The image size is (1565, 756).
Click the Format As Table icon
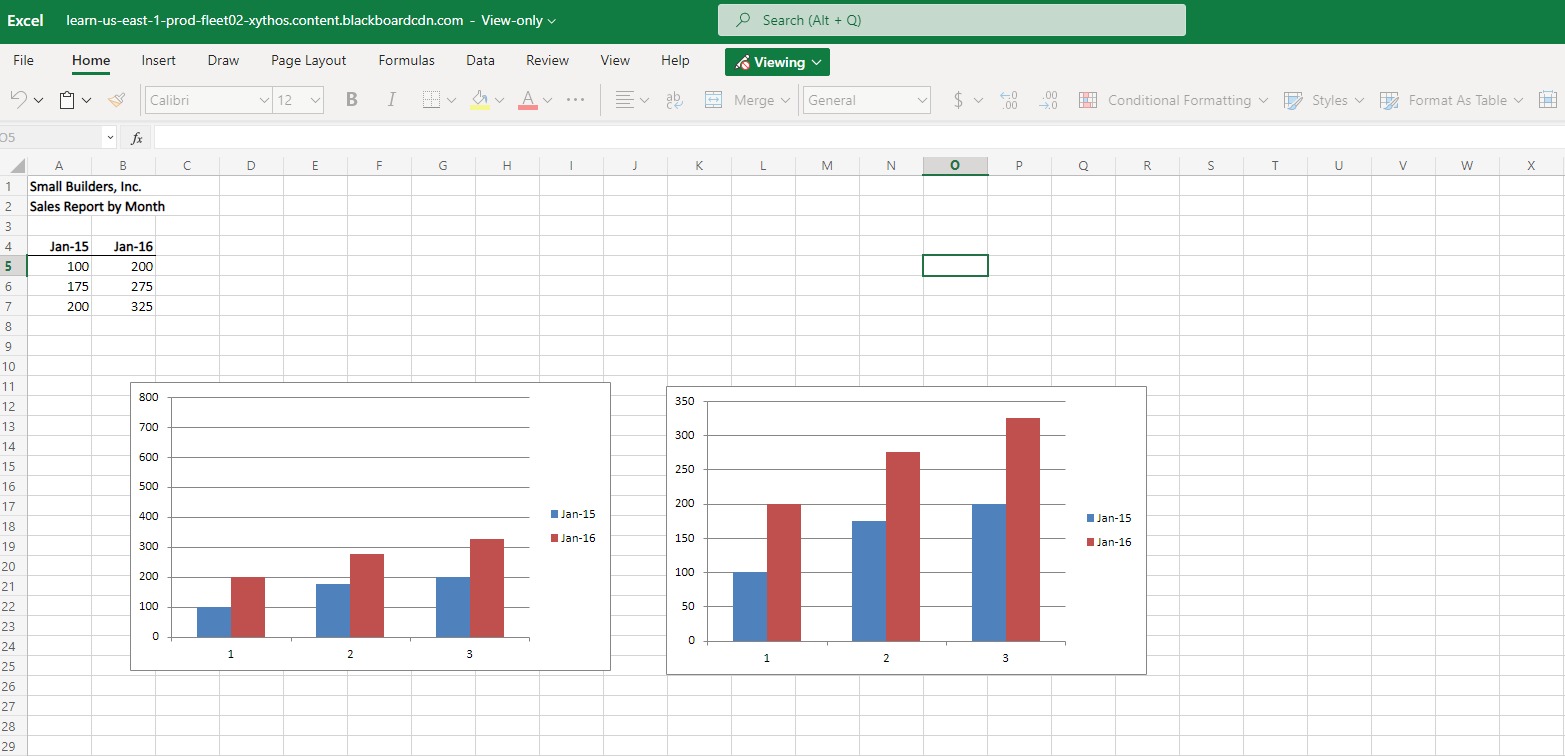(x=1389, y=100)
